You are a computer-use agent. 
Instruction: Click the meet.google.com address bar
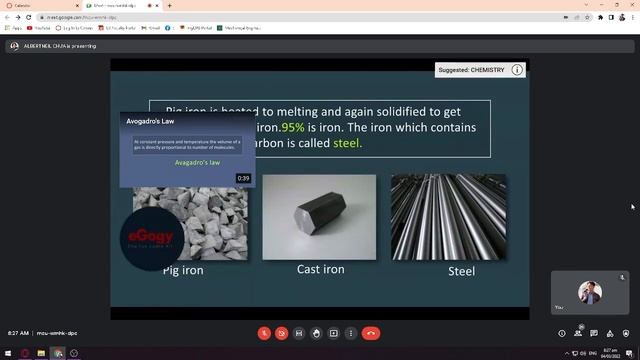coord(314,18)
